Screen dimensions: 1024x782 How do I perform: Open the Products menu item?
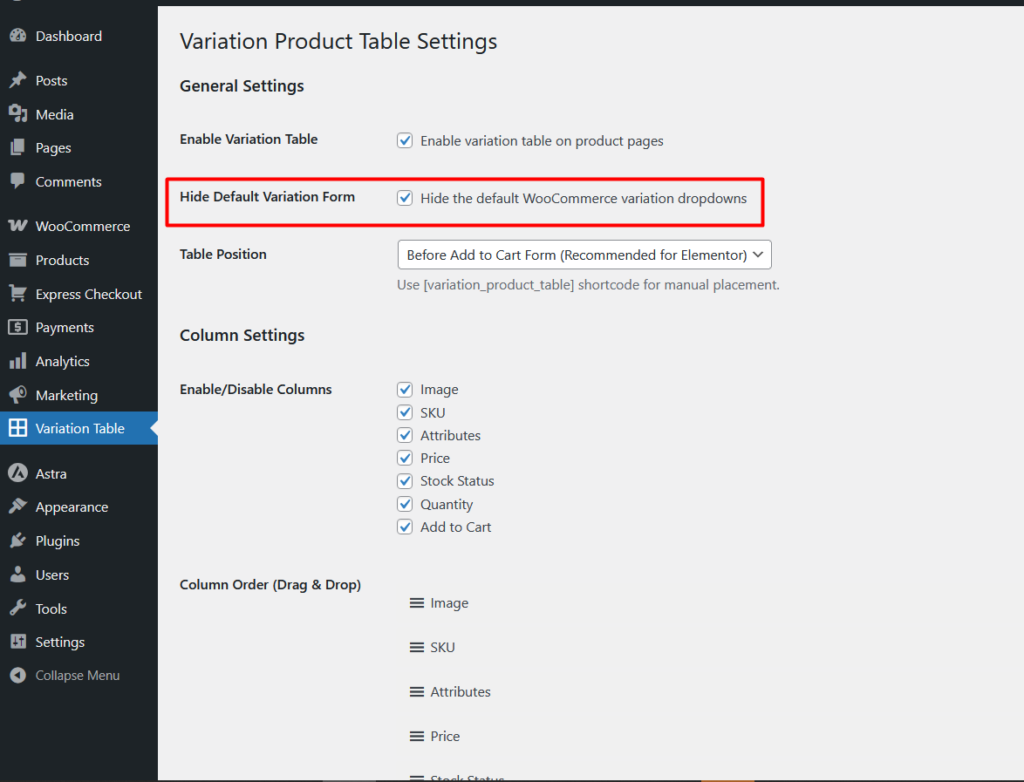[62, 260]
